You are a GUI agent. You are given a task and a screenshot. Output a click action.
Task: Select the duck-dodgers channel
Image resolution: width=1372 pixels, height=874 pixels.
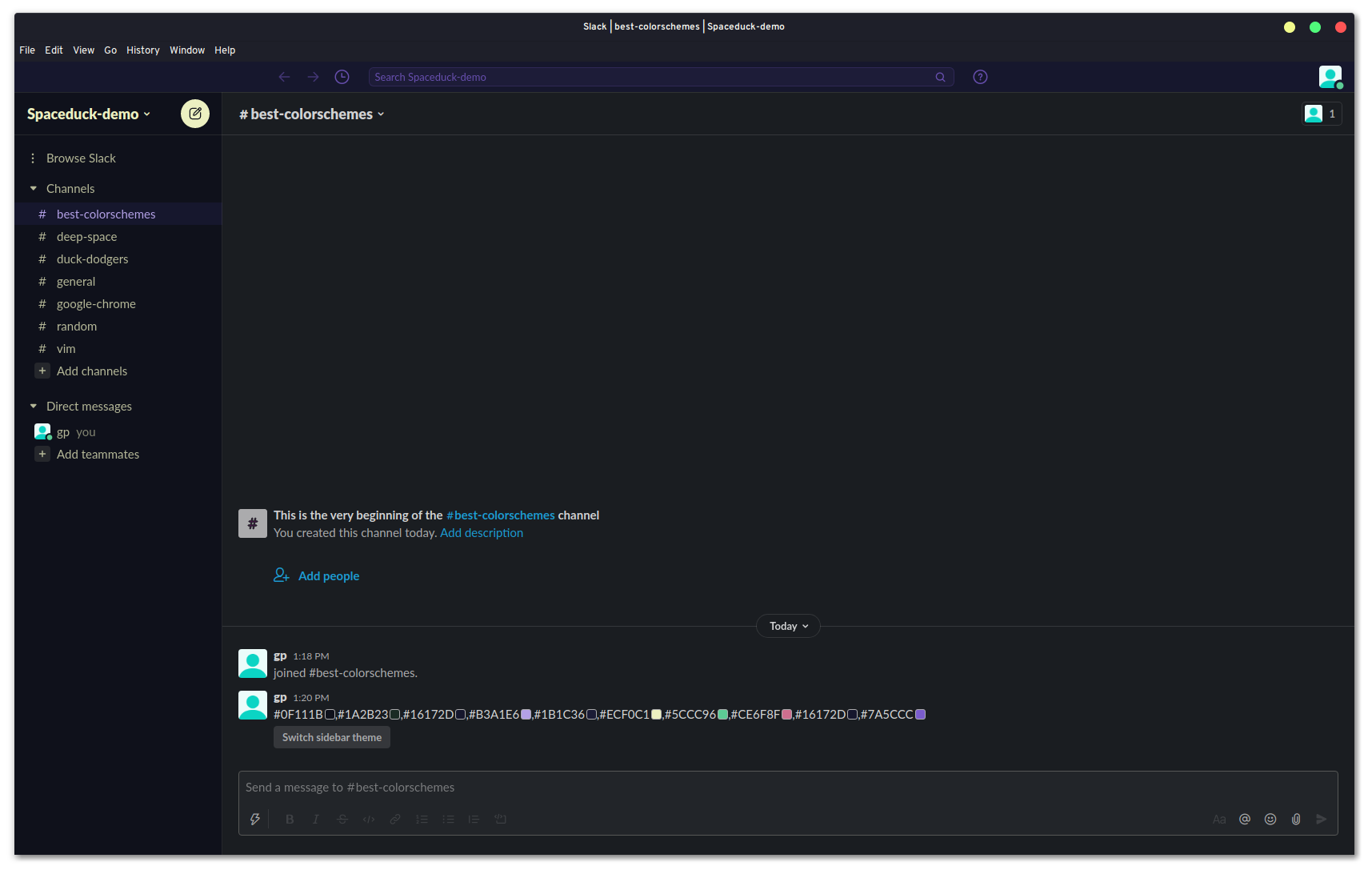(x=118, y=259)
